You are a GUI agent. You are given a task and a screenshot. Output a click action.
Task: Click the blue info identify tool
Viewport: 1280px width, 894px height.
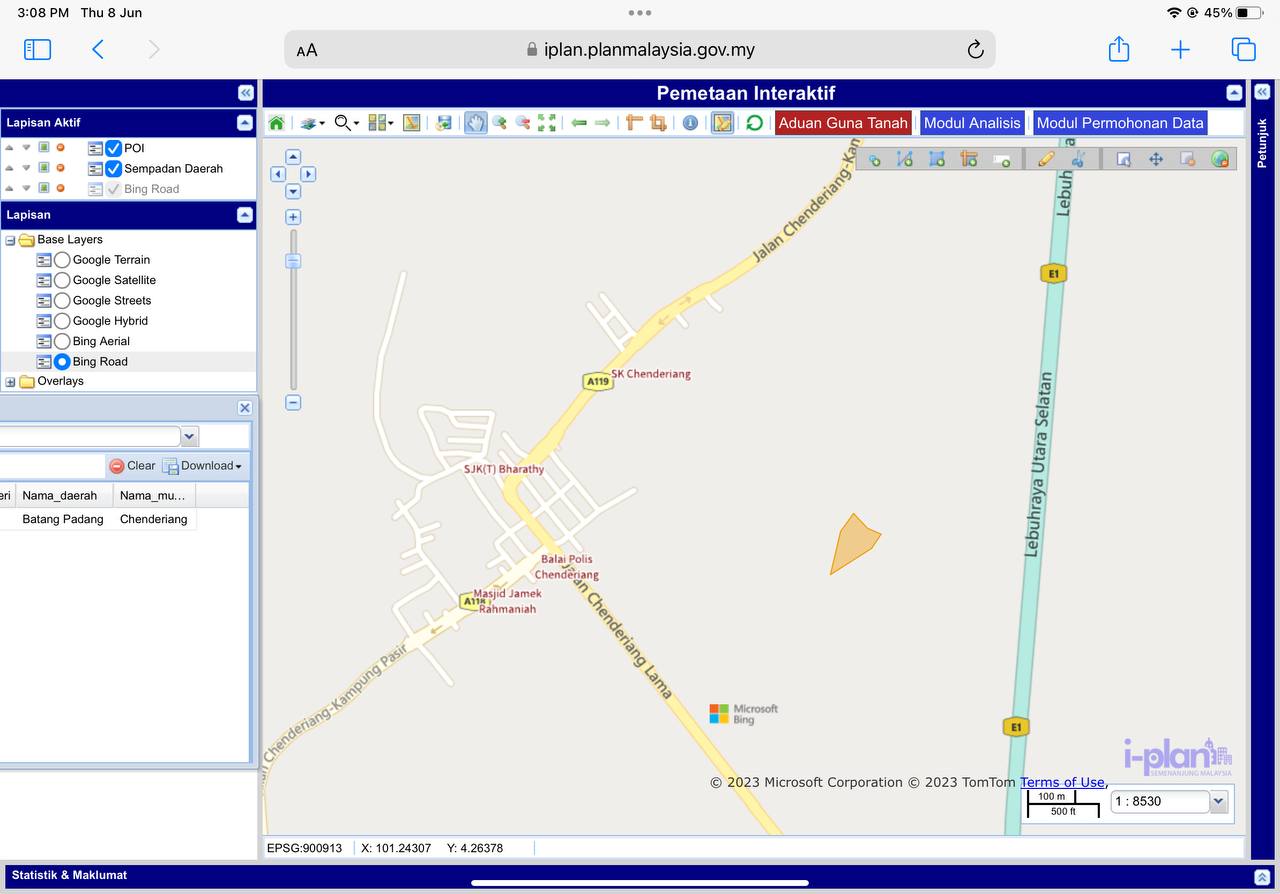[x=690, y=123]
